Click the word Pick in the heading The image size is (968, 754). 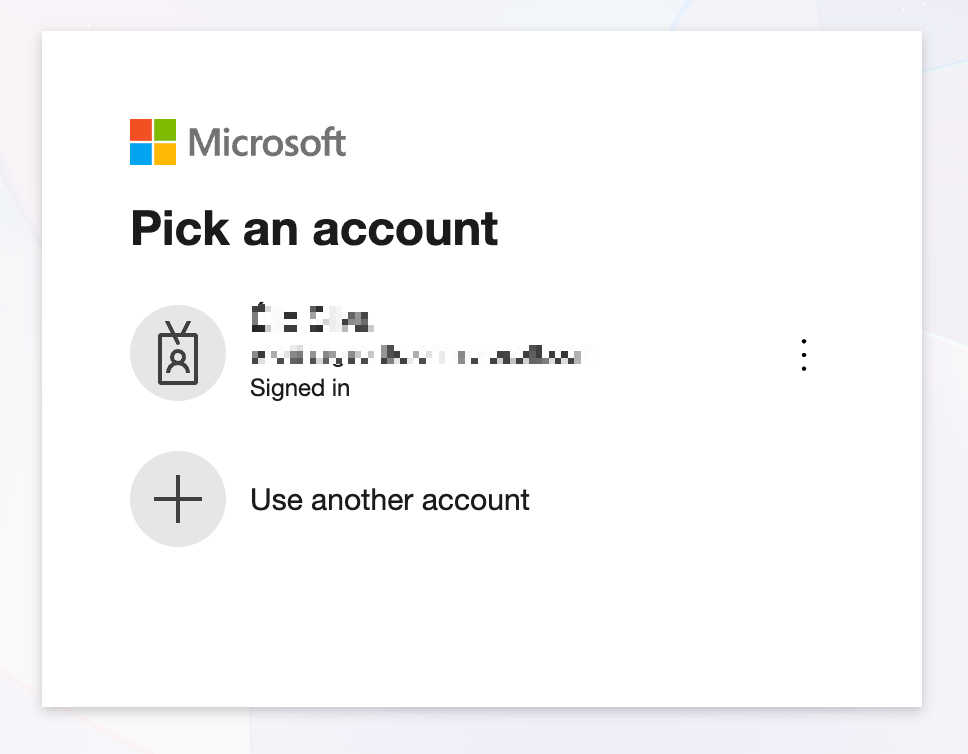(x=180, y=228)
